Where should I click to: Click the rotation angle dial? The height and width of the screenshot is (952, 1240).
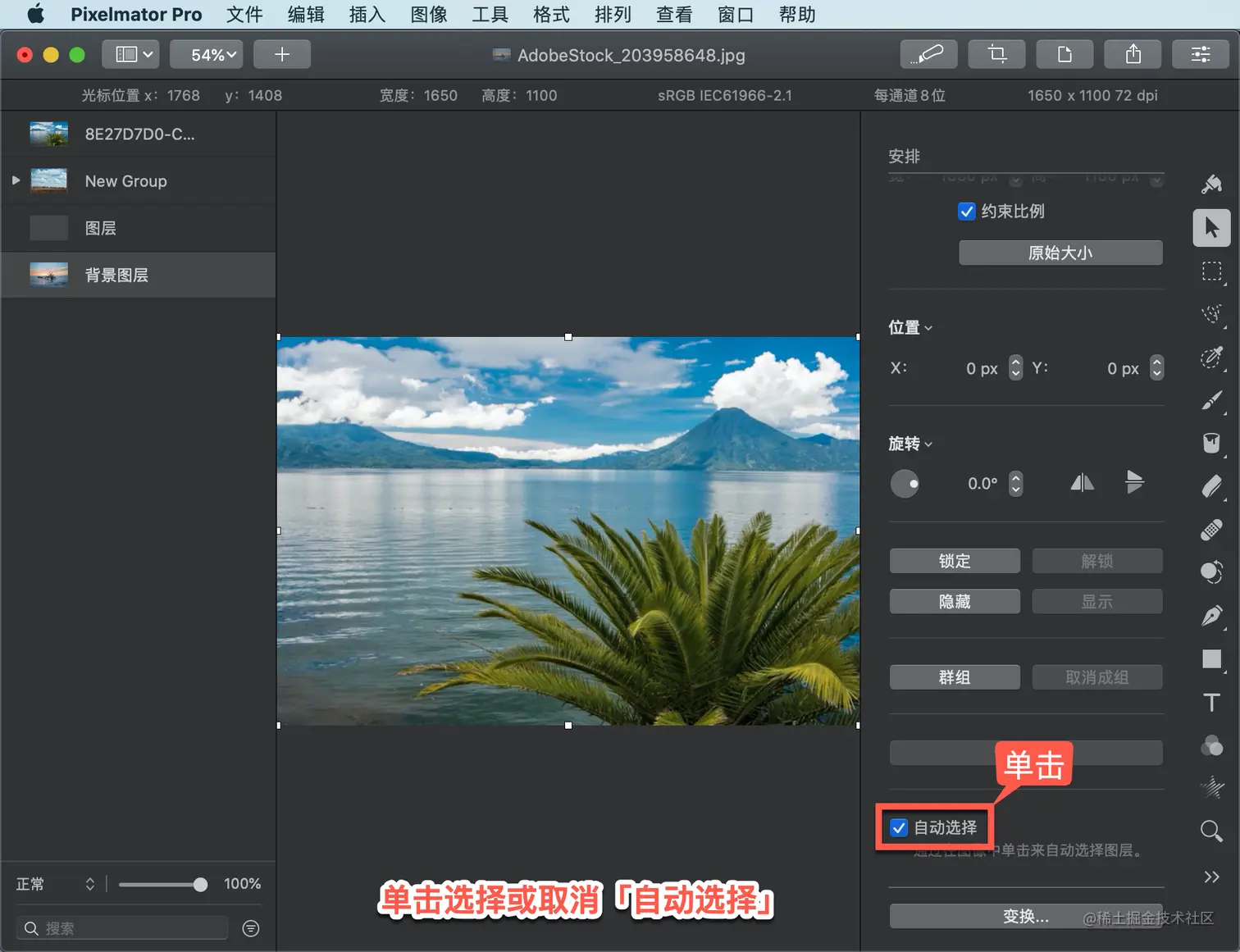point(905,483)
